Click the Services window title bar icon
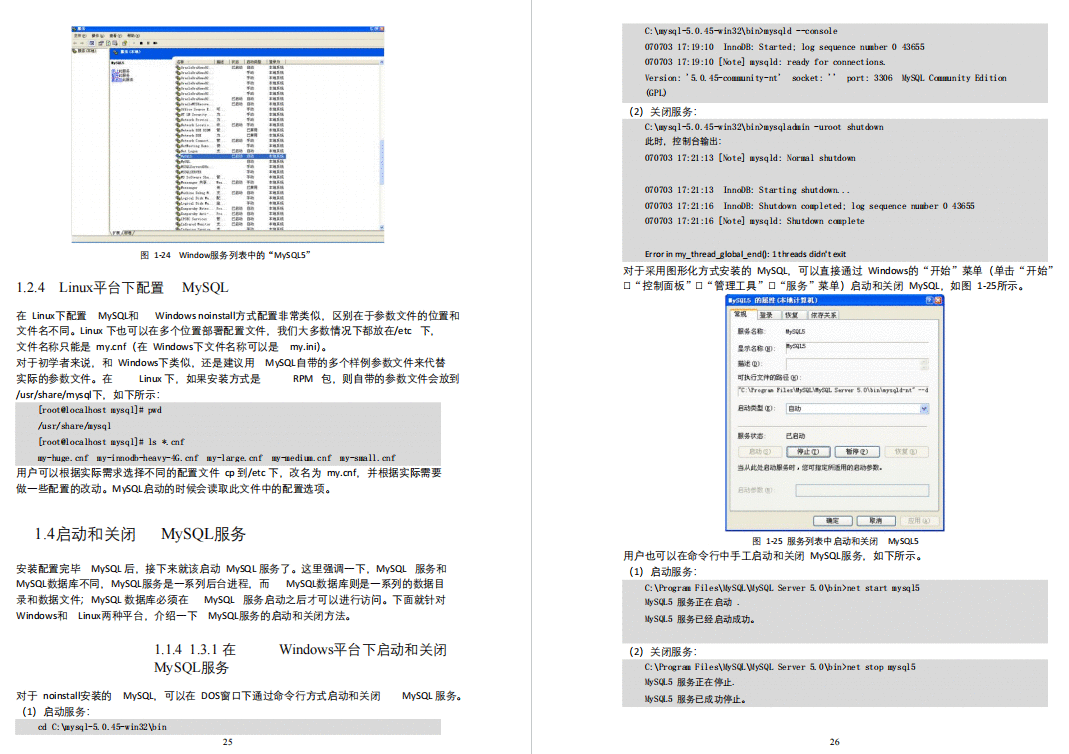 pyautogui.click(x=74, y=29)
